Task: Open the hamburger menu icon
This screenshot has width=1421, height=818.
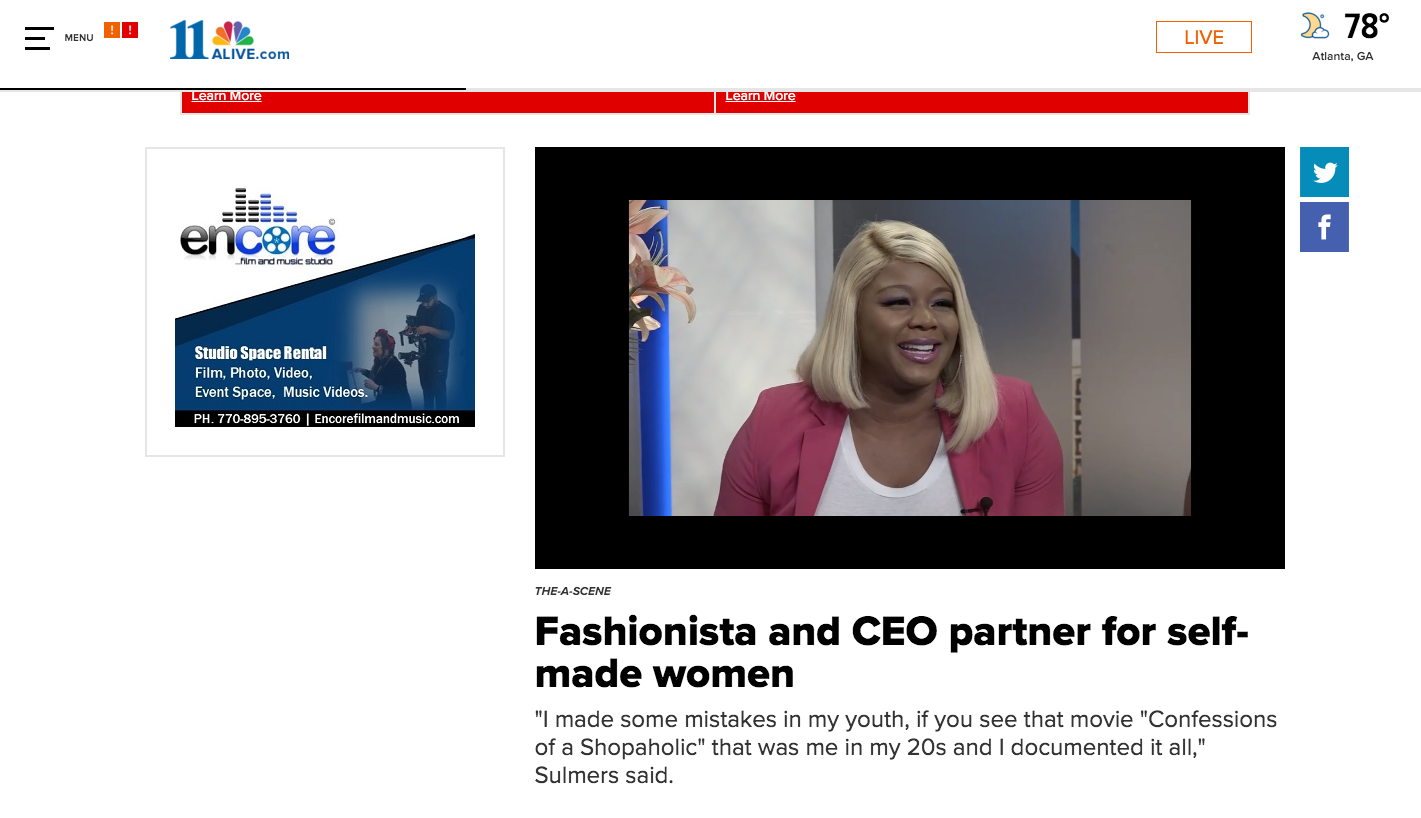Action: tap(39, 38)
